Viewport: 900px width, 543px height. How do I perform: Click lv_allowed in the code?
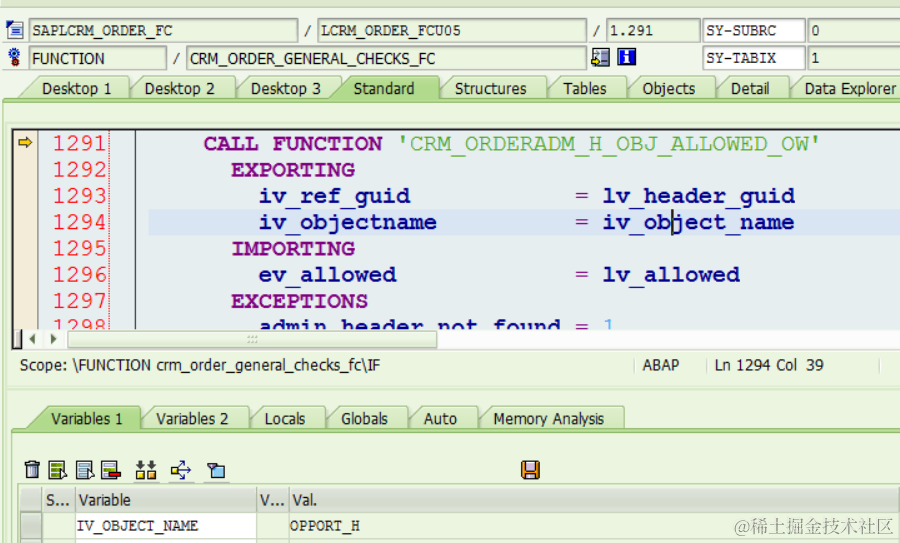671,275
